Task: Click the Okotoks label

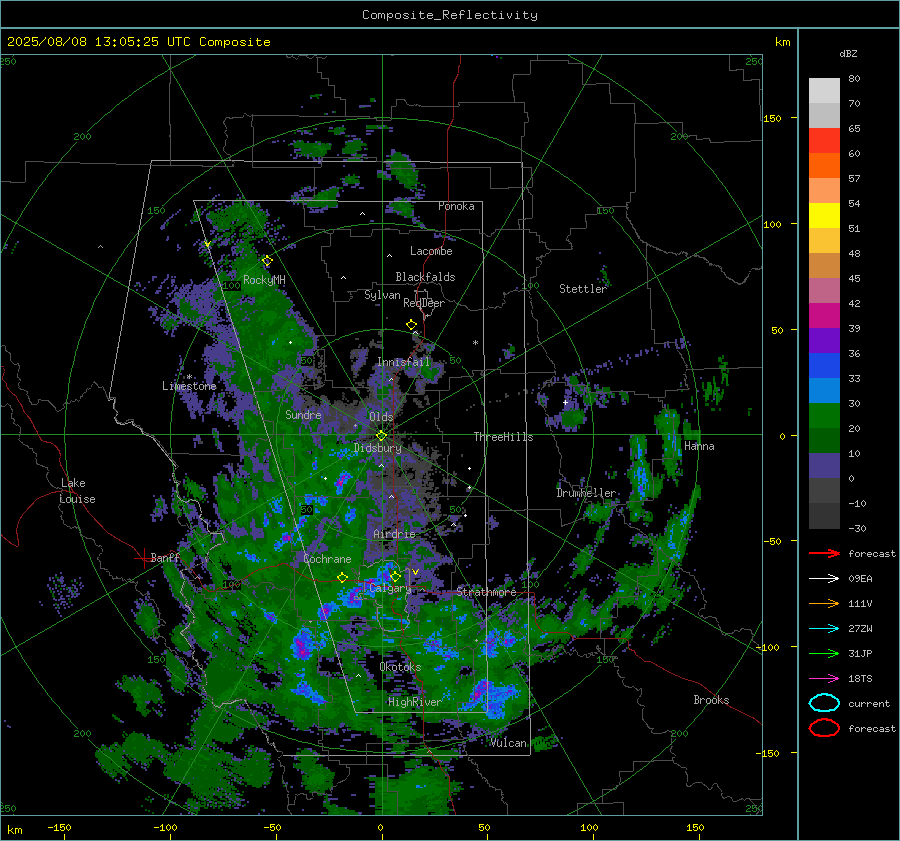Action: click(x=400, y=667)
